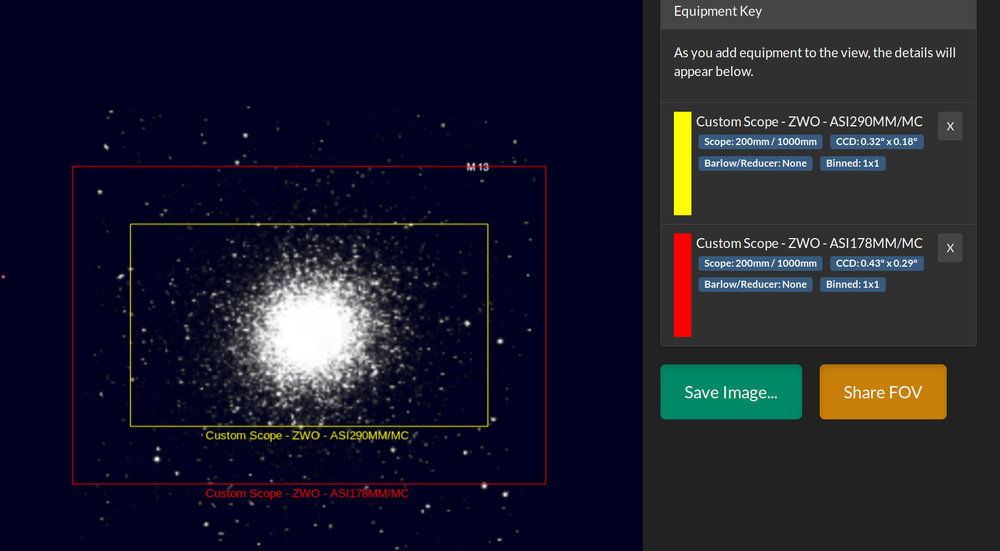This screenshot has height=551, width=1000.
Task: Click the Barlow/Reducer None badge for ASI290MM/MC
Action: click(755, 163)
